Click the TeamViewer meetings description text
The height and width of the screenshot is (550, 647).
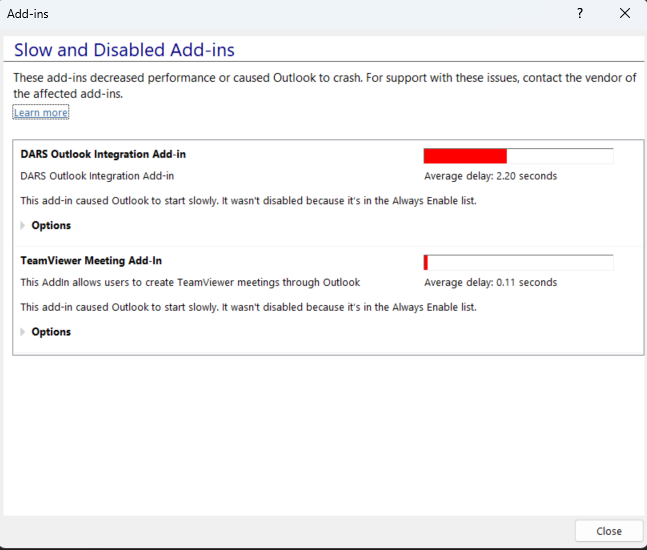point(190,283)
